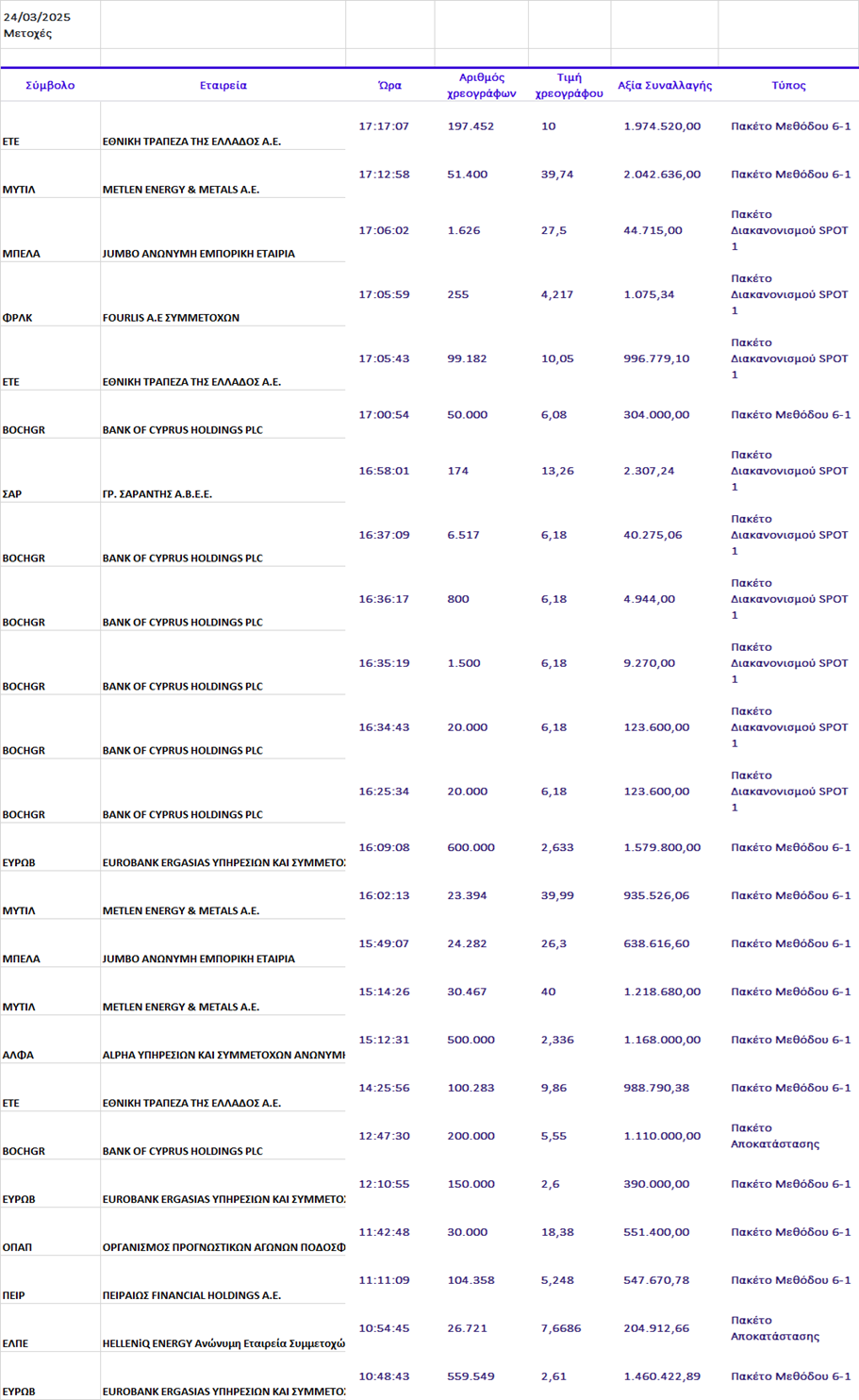Select the price cell 18,38
This screenshot has width=859, height=1400.
[x=557, y=1232]
